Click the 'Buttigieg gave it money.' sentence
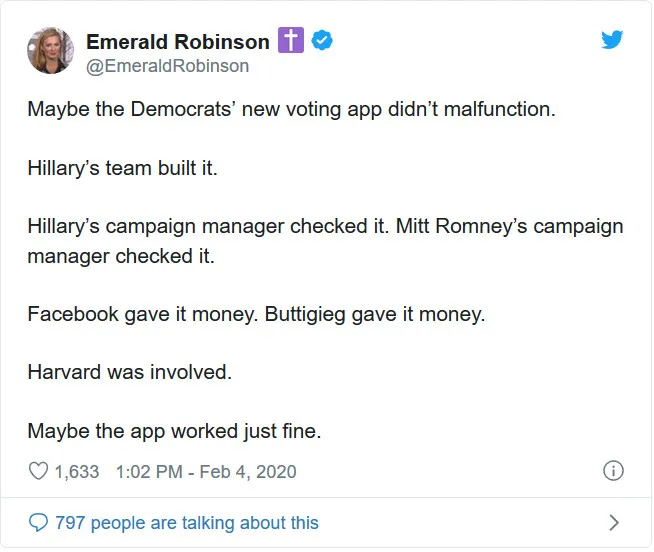The image size is (654, 552). [x=375, y=314]
